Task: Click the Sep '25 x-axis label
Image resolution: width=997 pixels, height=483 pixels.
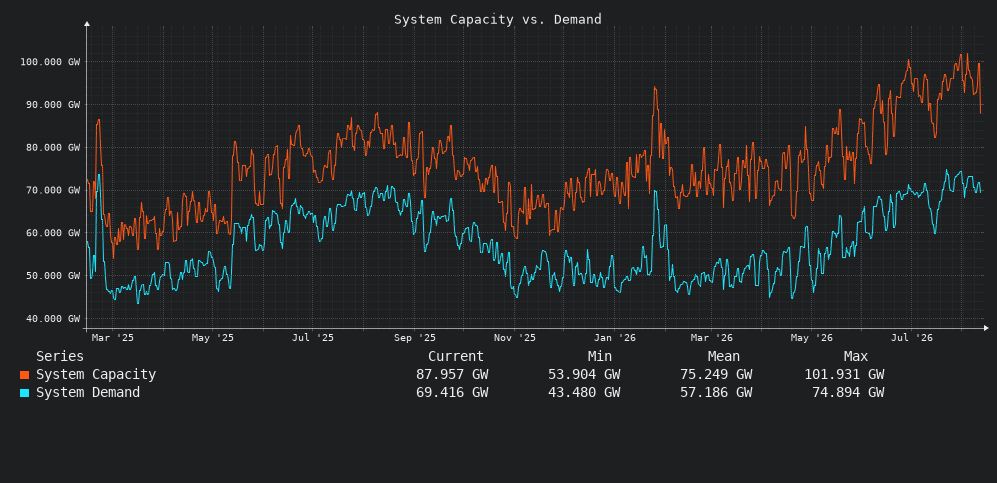Action: pyautogui.click(x=415, y=338)
